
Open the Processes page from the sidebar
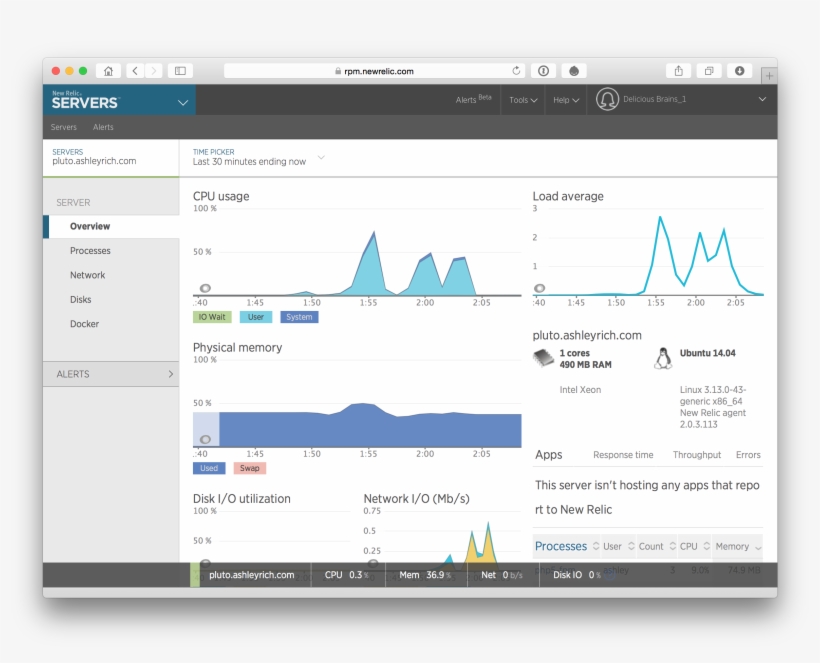point(88,250)
